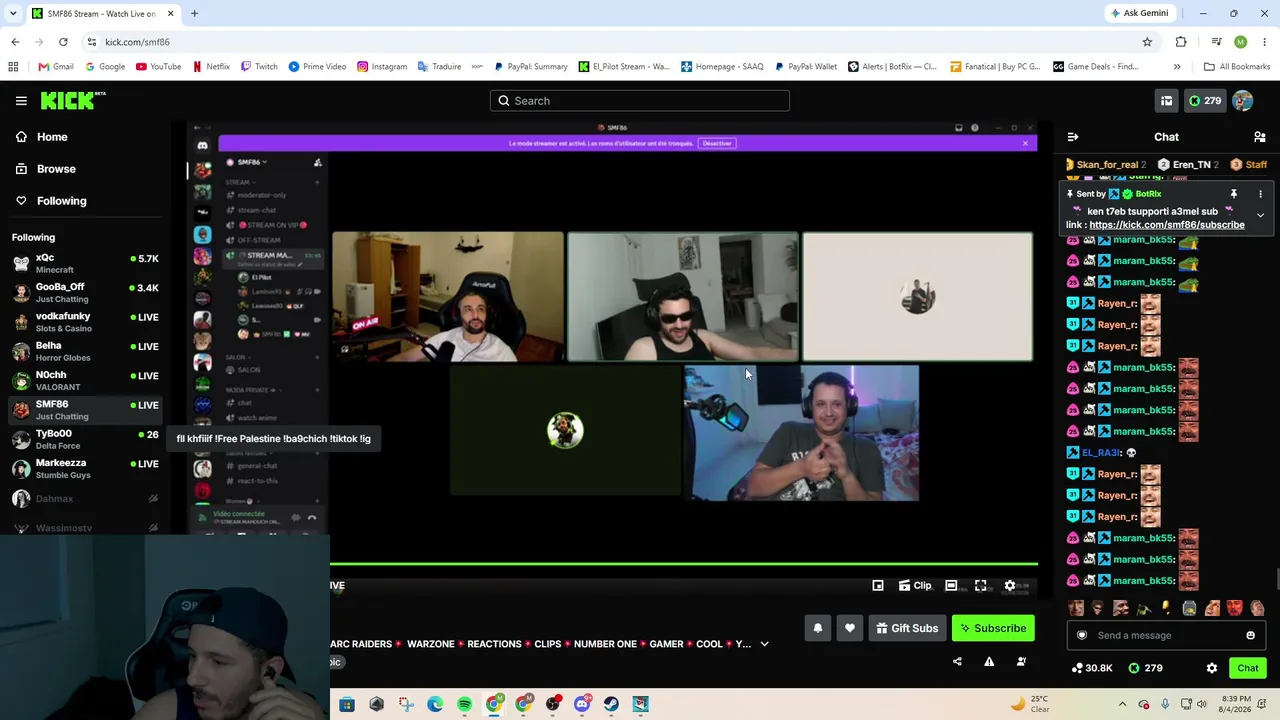Collapse the chat panel
The image size is (1280, 720).
tap(1073, 137)
